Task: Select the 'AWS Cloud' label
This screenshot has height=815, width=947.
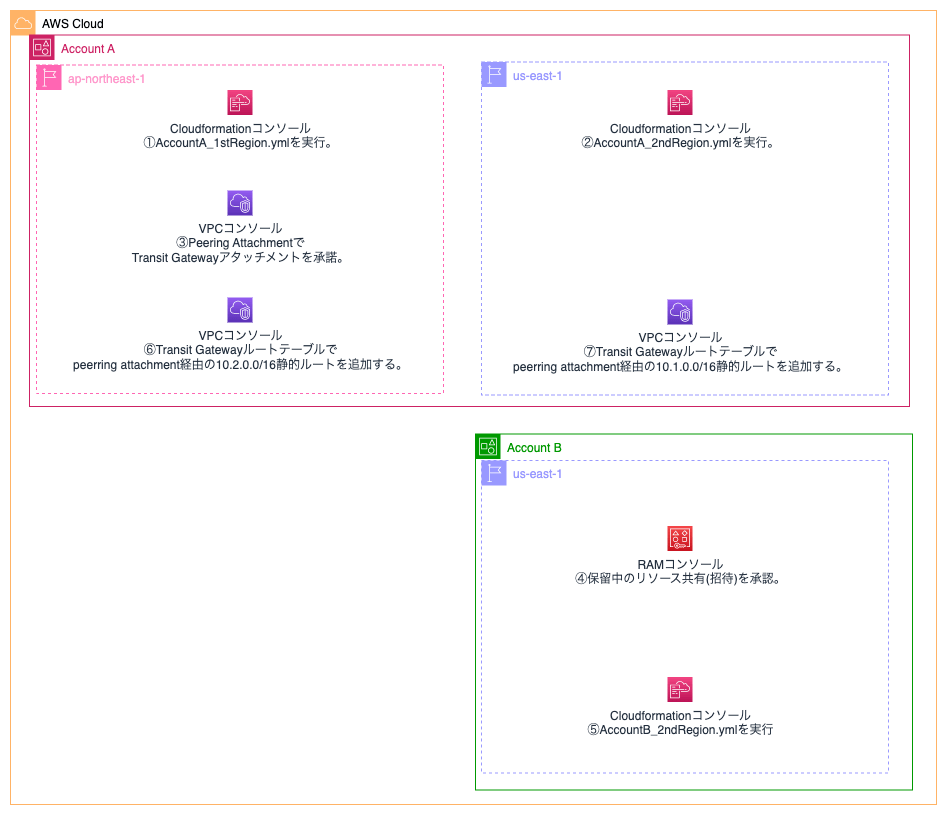Action: click(72, 24)
